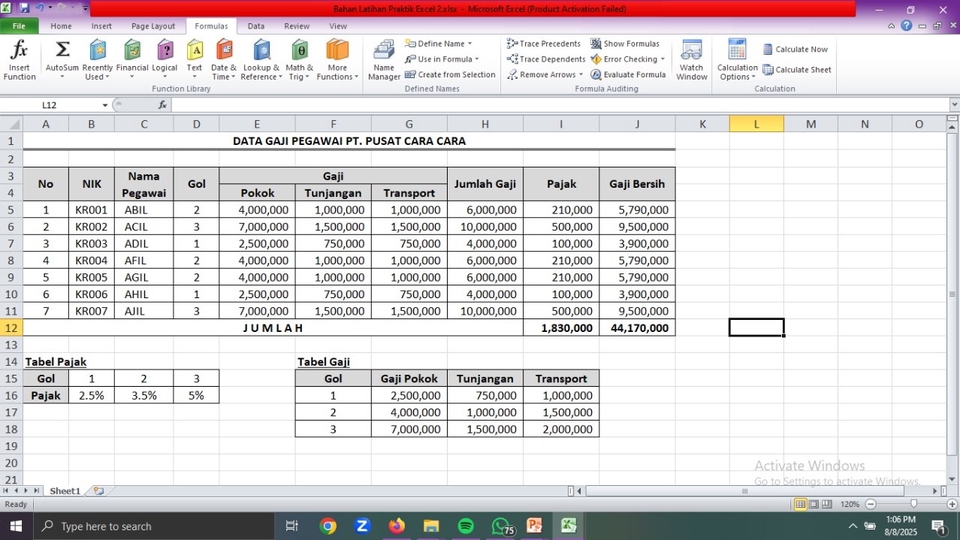Select the Tabel Pajak 3.5% cell
Image resolution: width=960 pixels, height=540 pixels.
tap(144, 395)
